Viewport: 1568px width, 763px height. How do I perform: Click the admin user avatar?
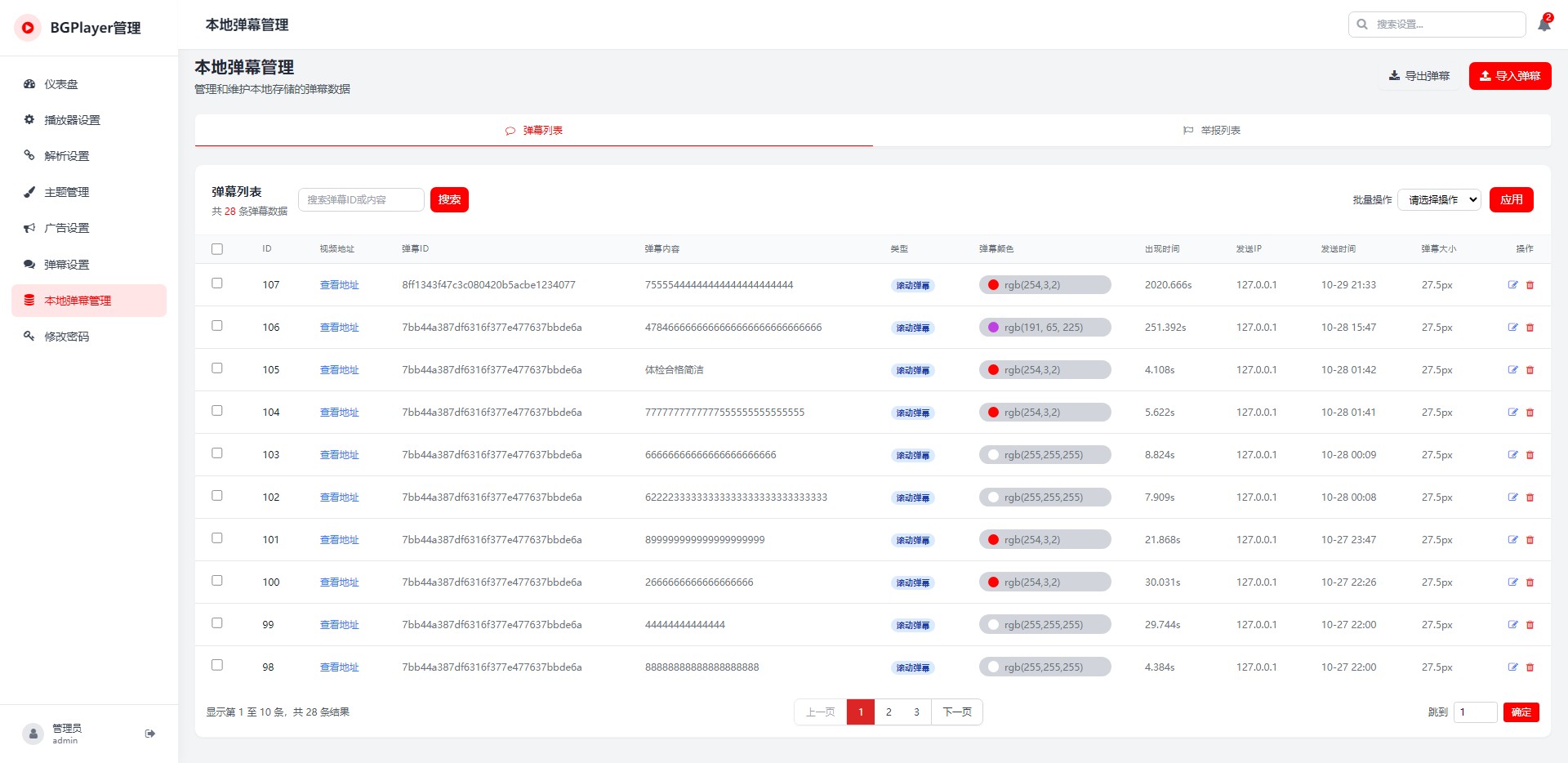(x=33, y=734)
